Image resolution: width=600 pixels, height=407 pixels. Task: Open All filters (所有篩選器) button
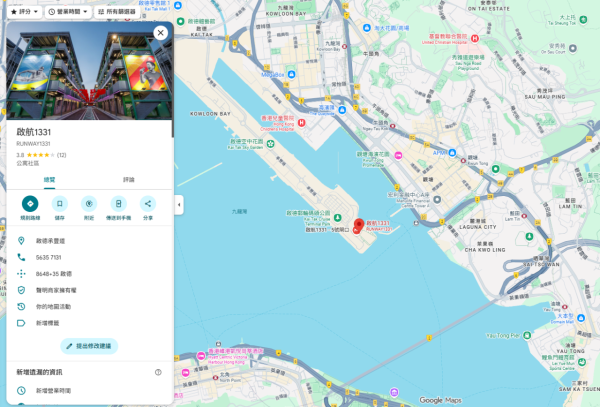(x=117, y=12)
